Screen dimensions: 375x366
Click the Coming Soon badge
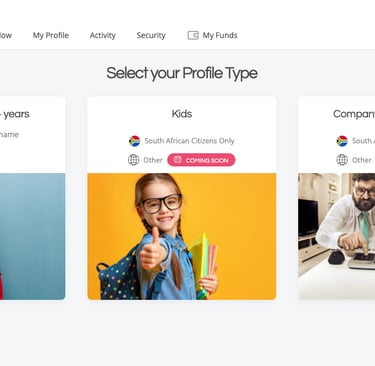pyautogui.click(x=201, y=160)
